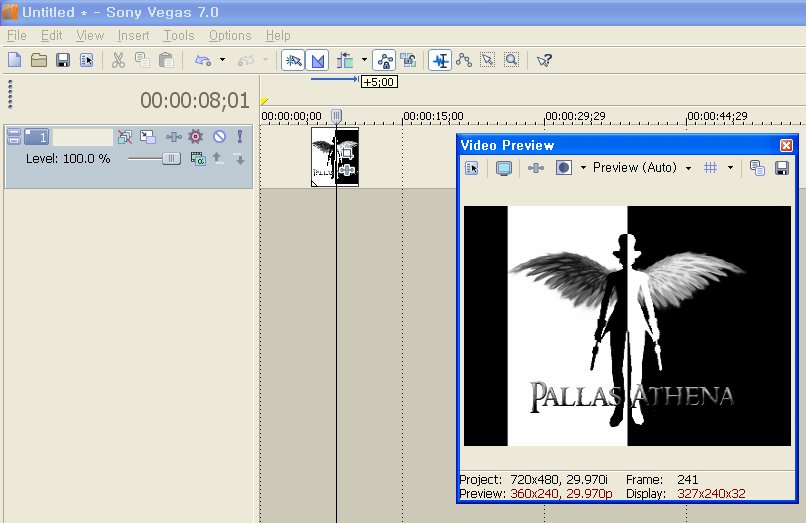The width and height of the screenshot is (806, 523).
Task: Open the Preview (Auto) quality dropdown
Action: 642,168
